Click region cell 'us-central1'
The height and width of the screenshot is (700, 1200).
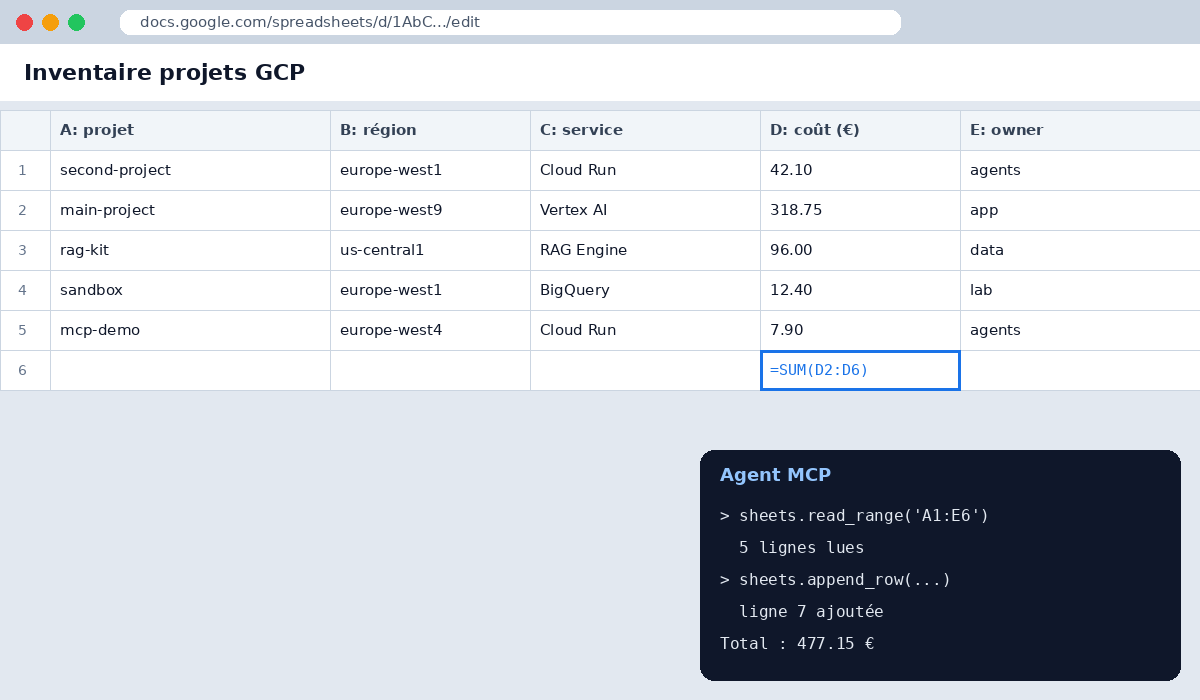[430, 250]
